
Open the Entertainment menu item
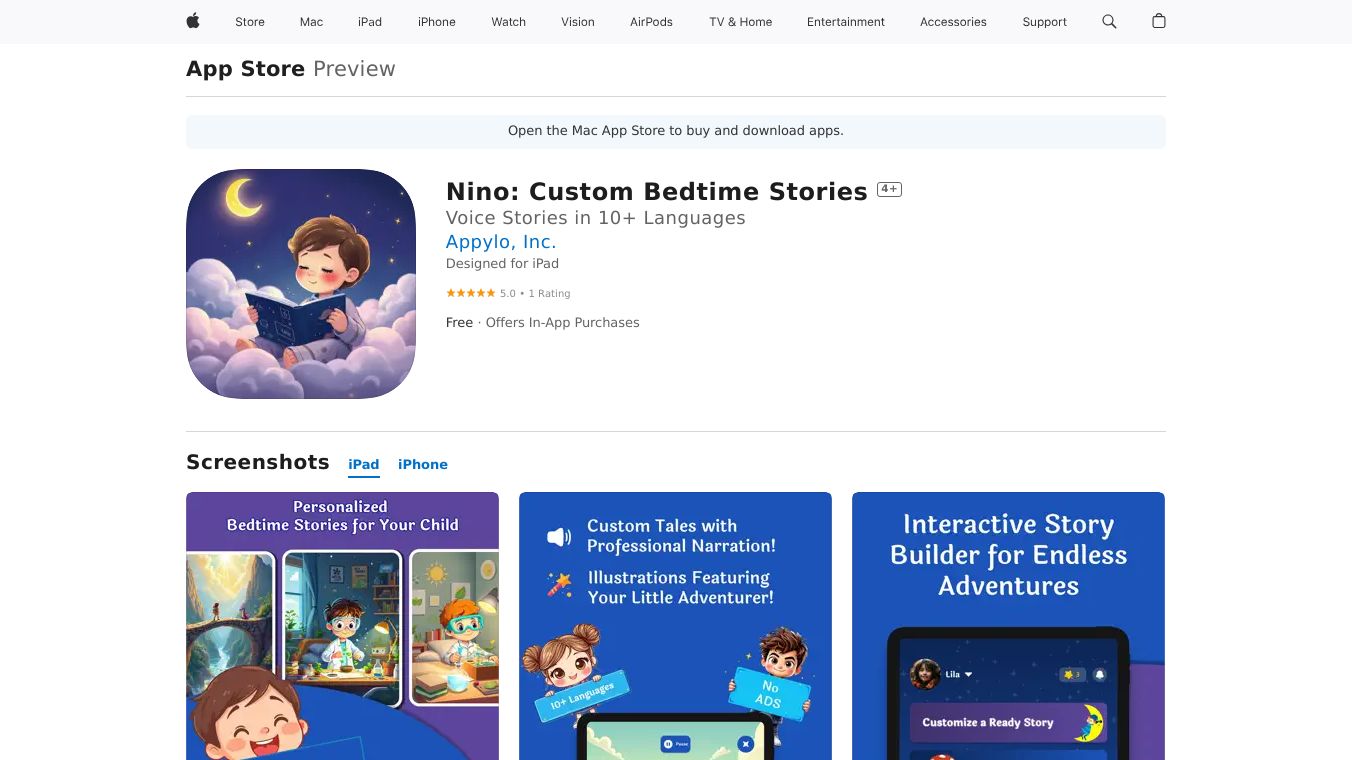[846, 22]
